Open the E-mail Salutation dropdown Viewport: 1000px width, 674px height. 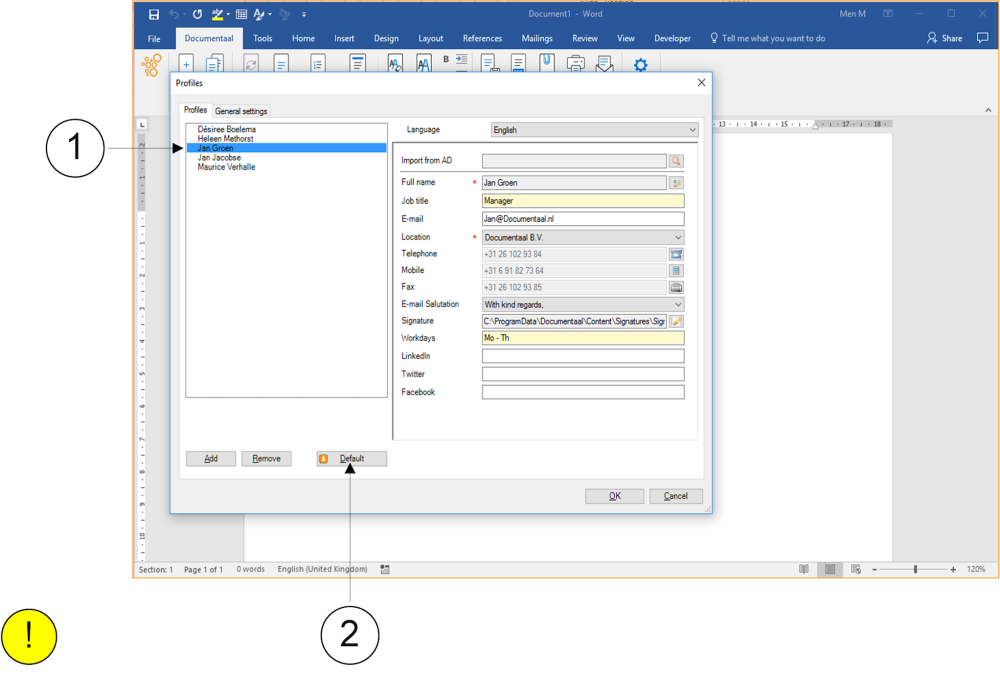[x=583, y=305]
